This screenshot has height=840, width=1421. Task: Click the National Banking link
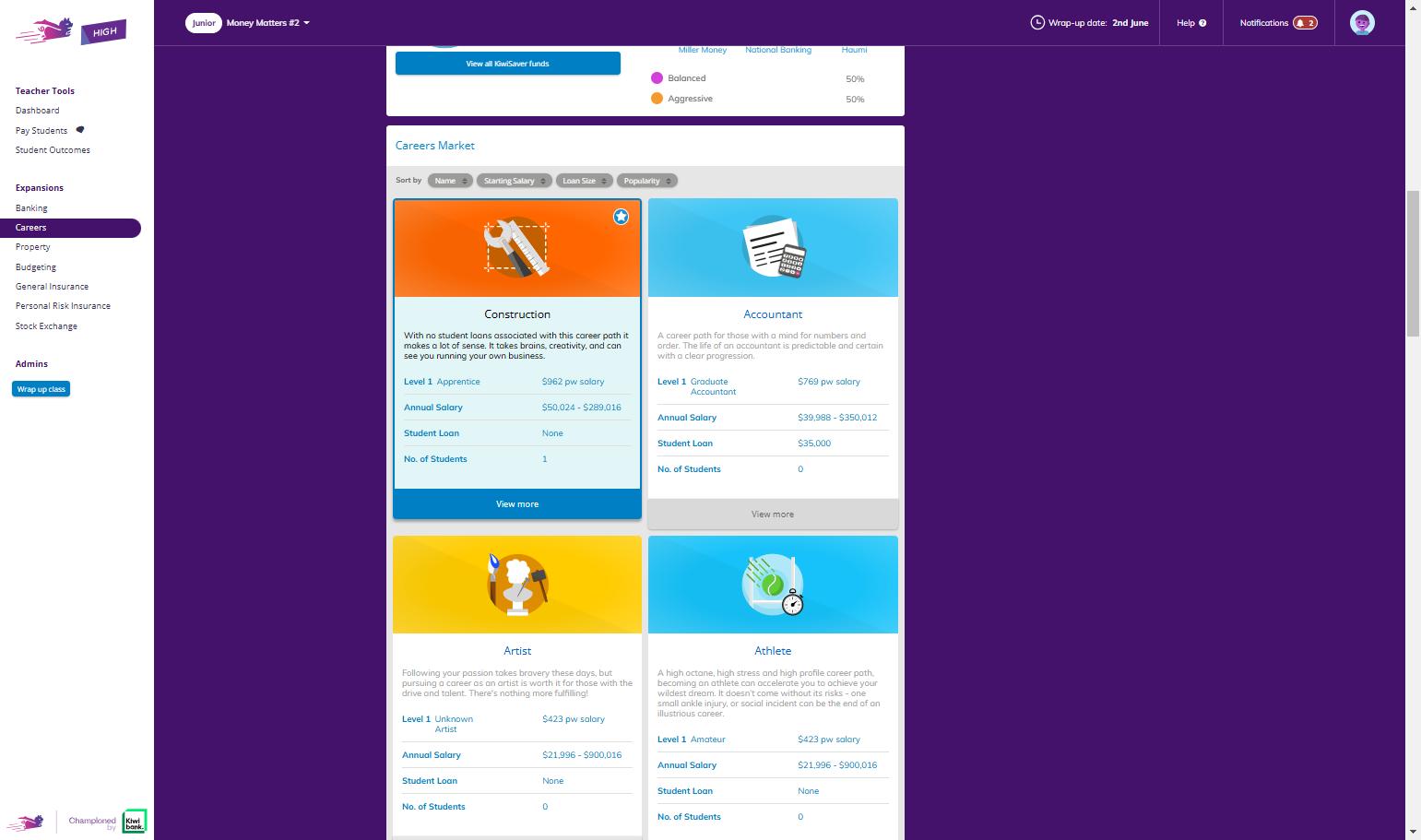778,50
